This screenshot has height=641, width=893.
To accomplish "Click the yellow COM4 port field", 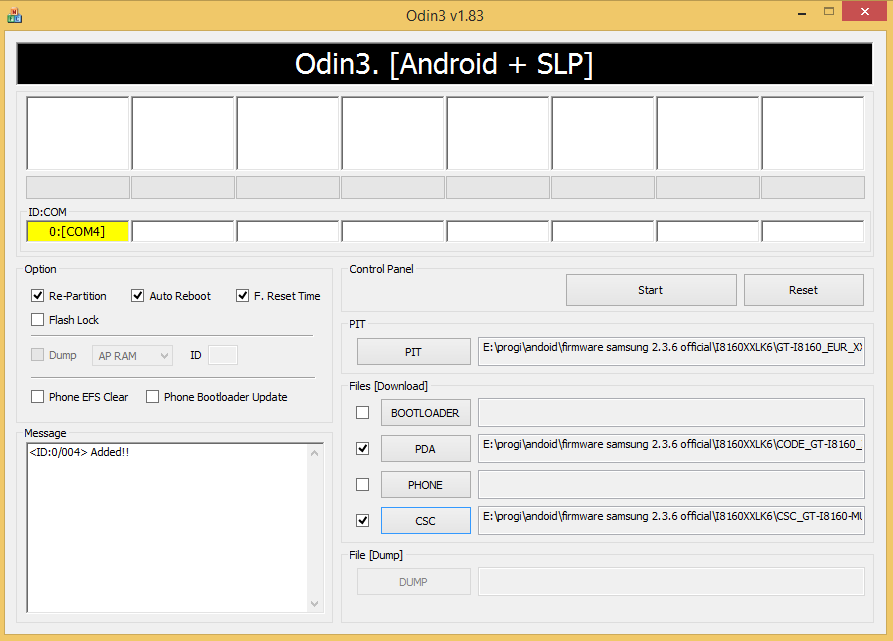I will (77, 231).
